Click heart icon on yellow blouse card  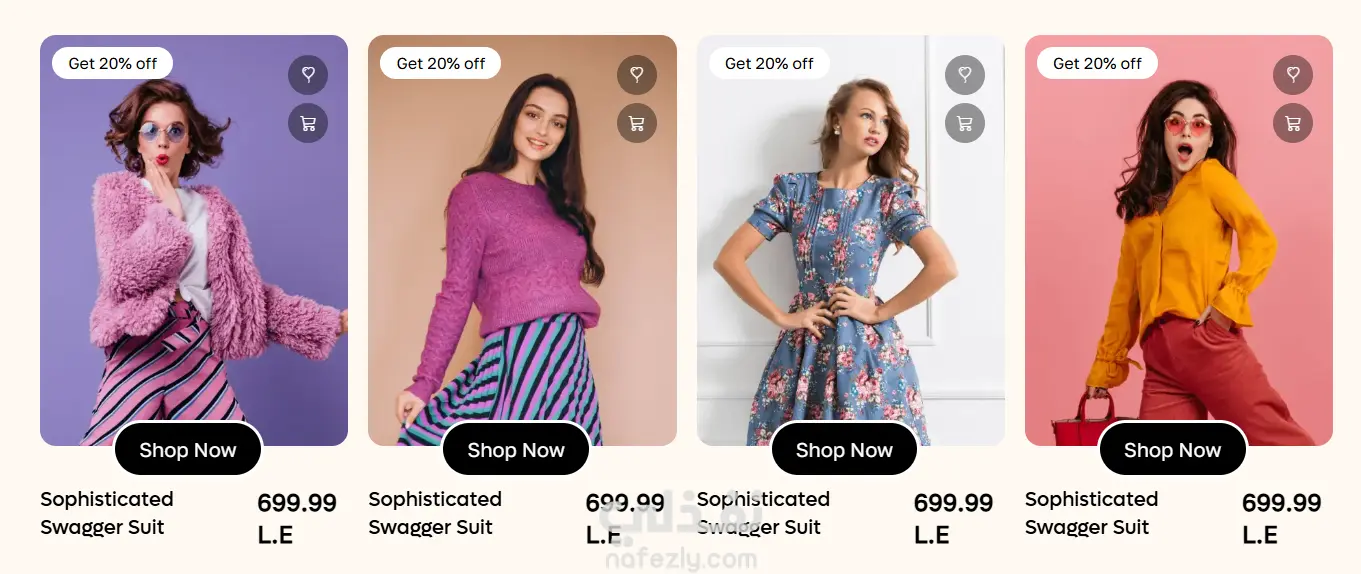coord(1293,75)
